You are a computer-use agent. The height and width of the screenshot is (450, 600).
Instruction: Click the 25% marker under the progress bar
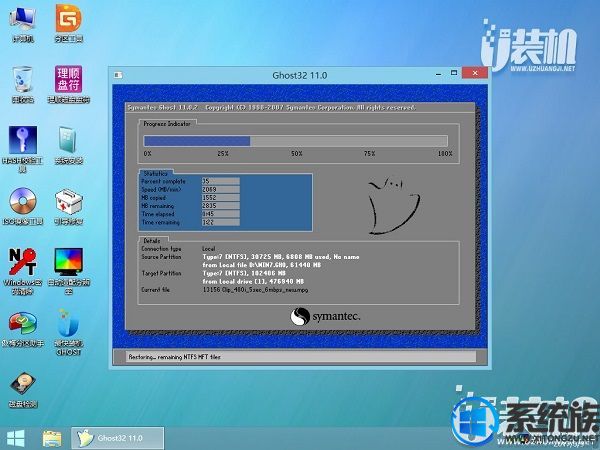(223, 153)
